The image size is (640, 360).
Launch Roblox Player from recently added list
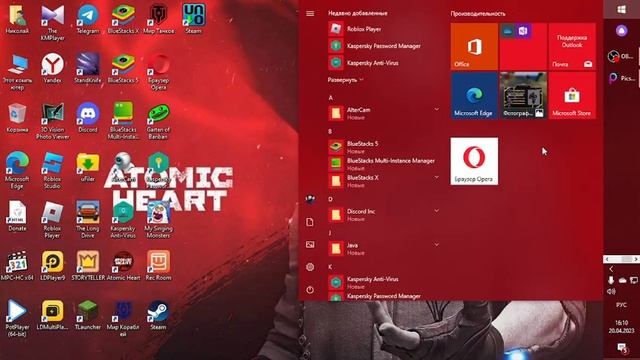pos(384,29)
